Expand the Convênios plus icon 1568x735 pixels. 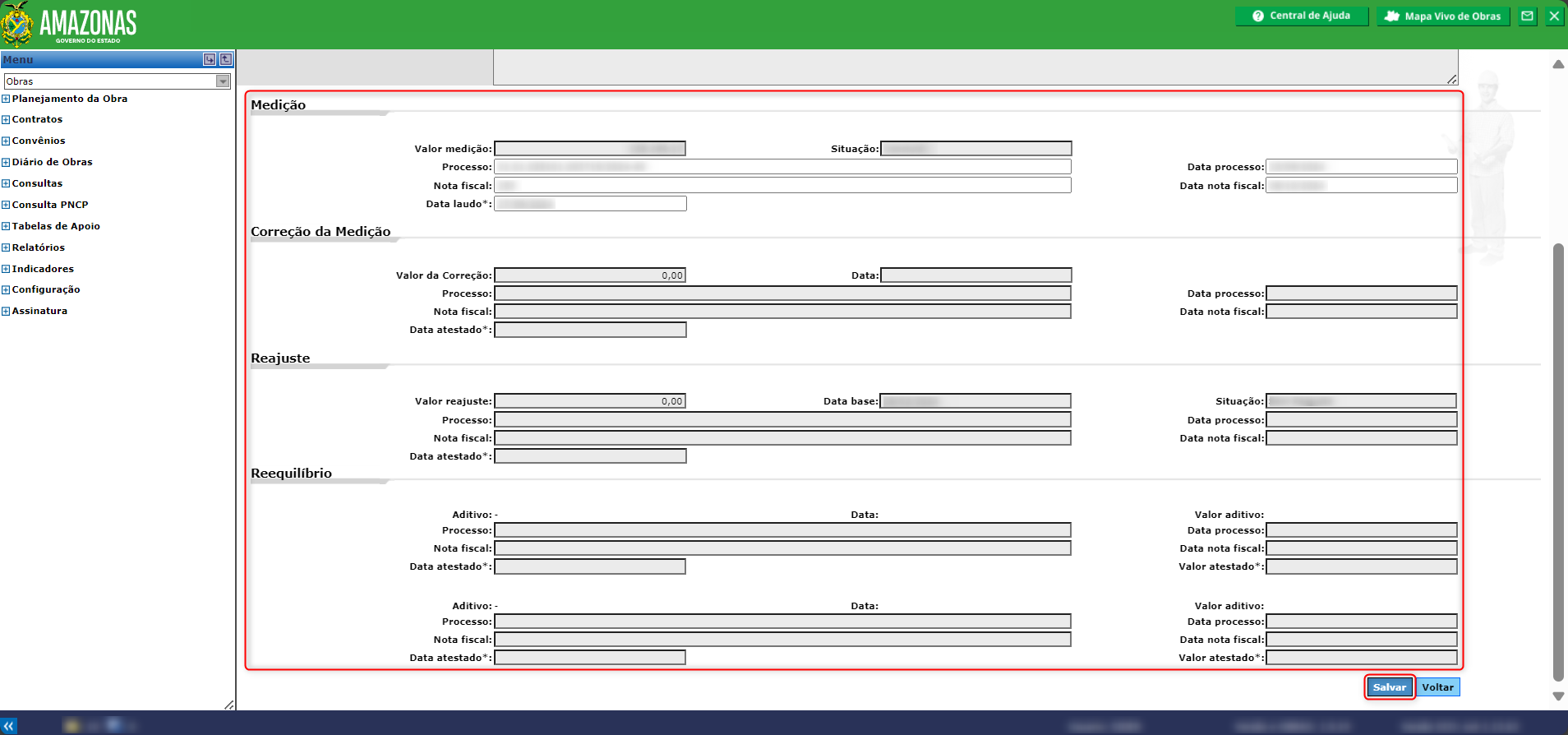click(6, 141)
